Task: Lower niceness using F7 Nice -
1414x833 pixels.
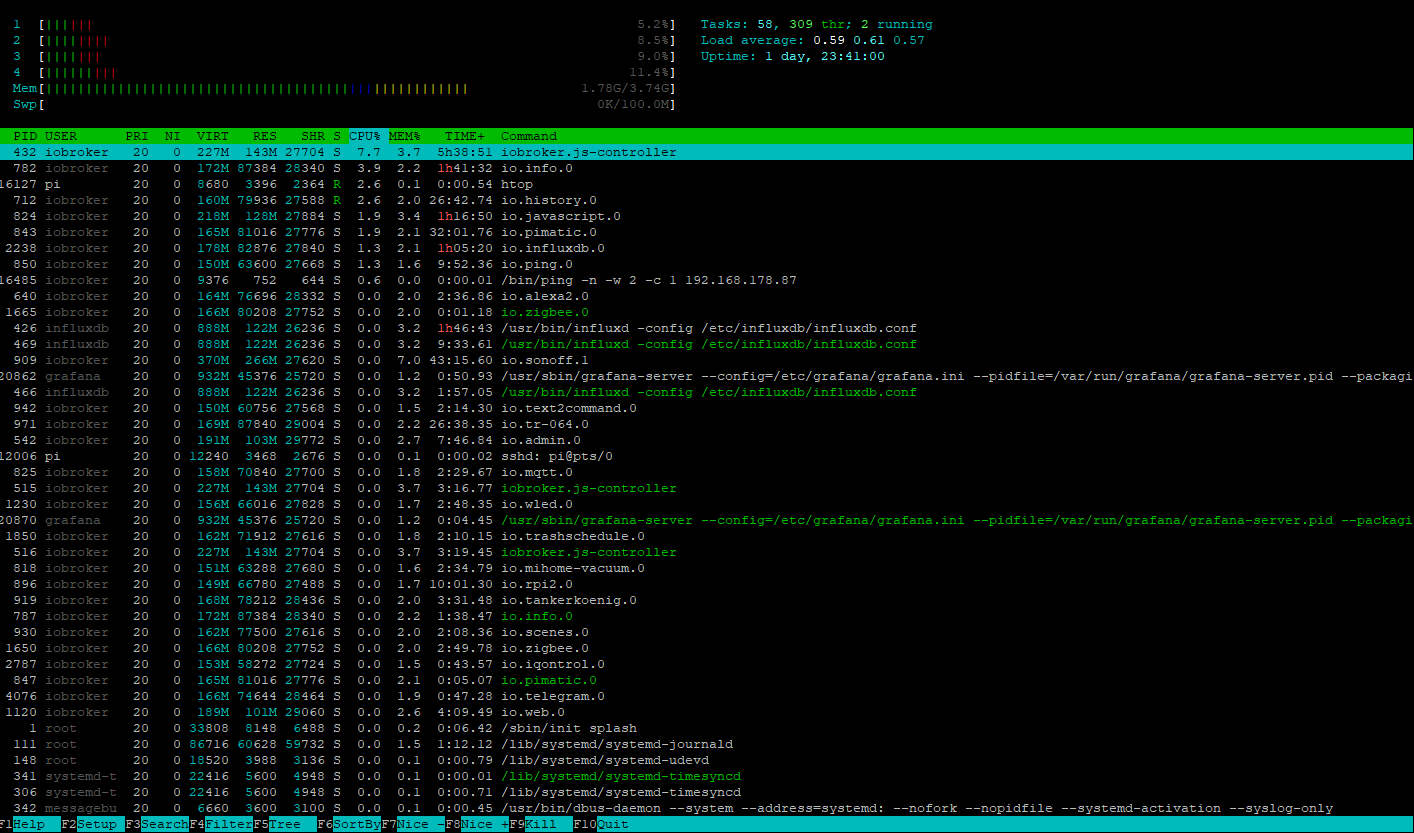Action: point(413,825)
